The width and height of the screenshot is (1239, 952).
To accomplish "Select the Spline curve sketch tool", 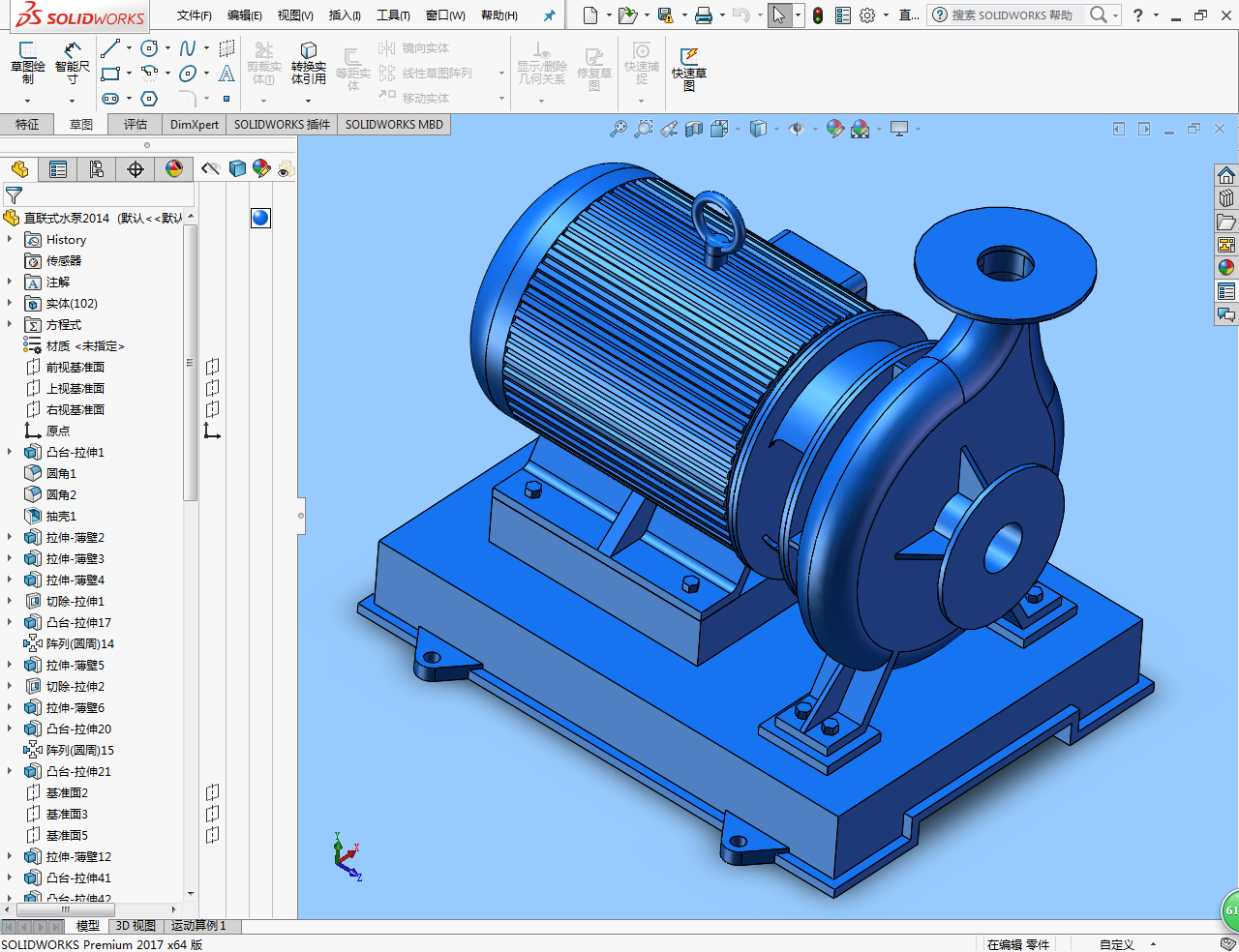I will [x=188, y=47].
